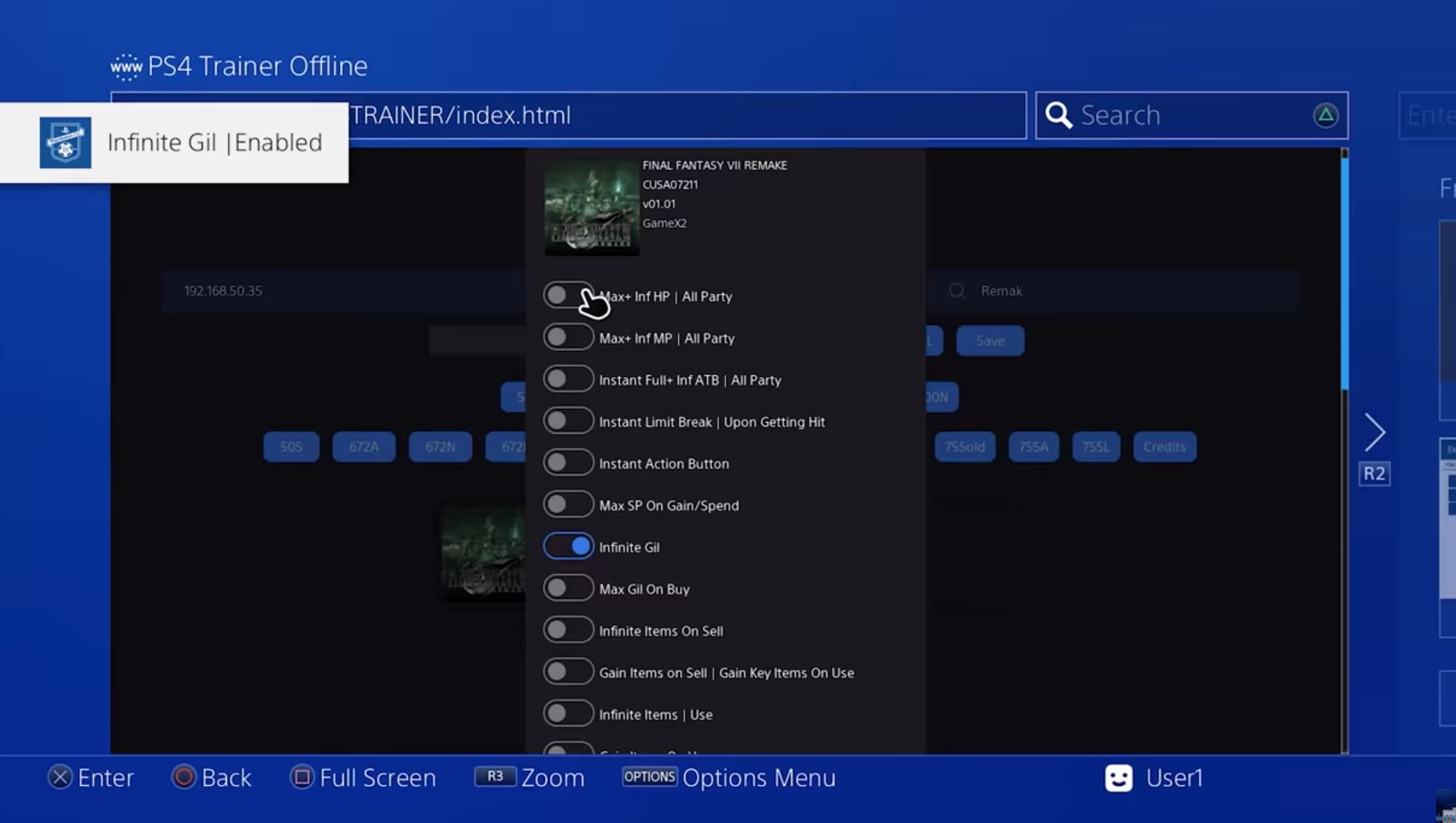Click the Save button

click(x=990, y=341)
